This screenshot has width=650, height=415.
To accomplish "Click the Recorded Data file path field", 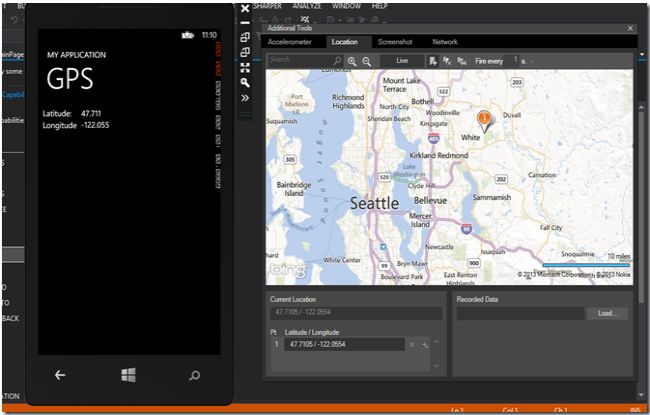I will (x=520, y=313).
